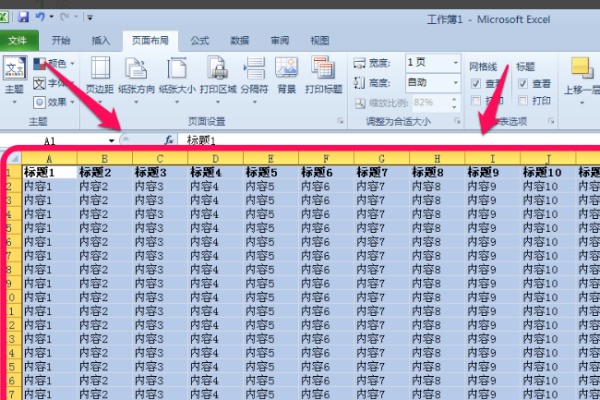The image size is (600, 400).
Task: Toggle the 网格线 查看 checkbox
Action: pos(476,83)
